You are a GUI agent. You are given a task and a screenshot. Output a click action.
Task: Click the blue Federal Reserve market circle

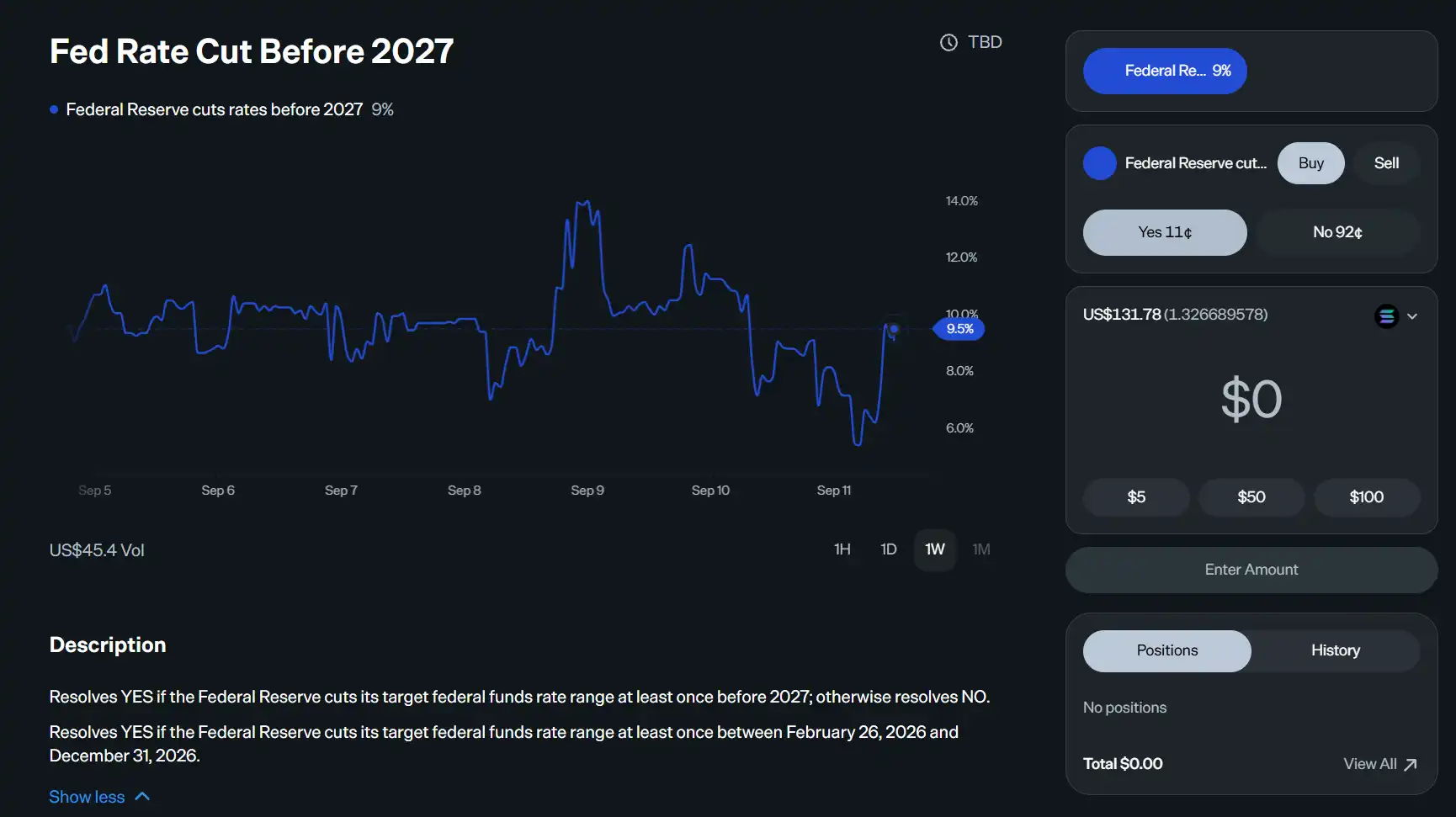tap(1099, 163)
